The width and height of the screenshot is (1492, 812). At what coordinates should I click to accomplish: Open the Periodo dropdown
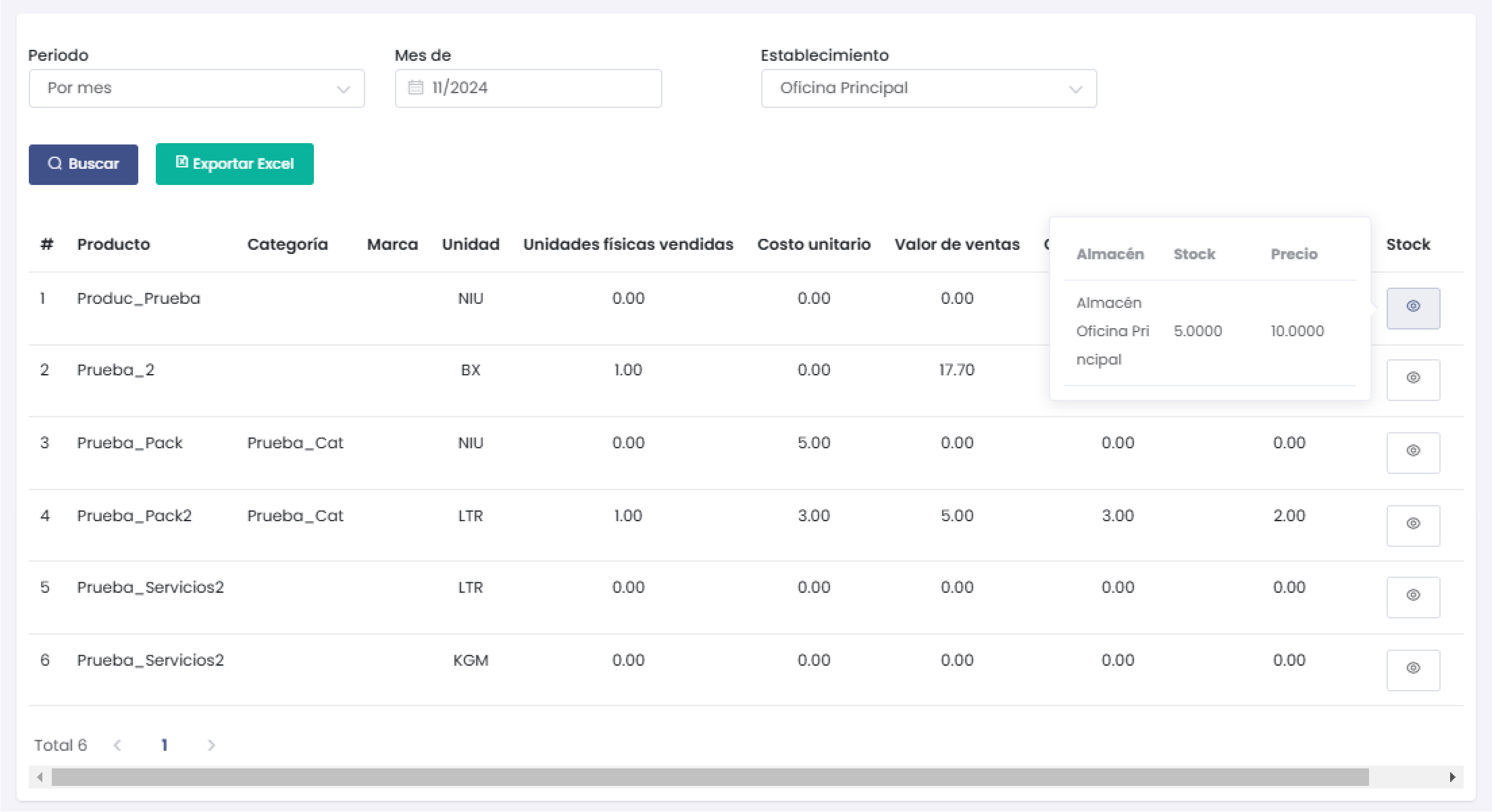coord(196,89)
